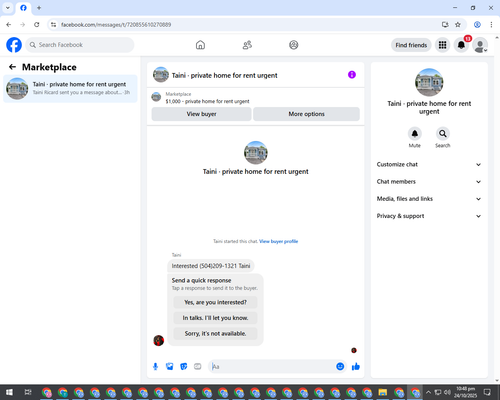Mute the conversation with the bell icon
The width and height of the screenshot is (500, 400).
[415, 134]
